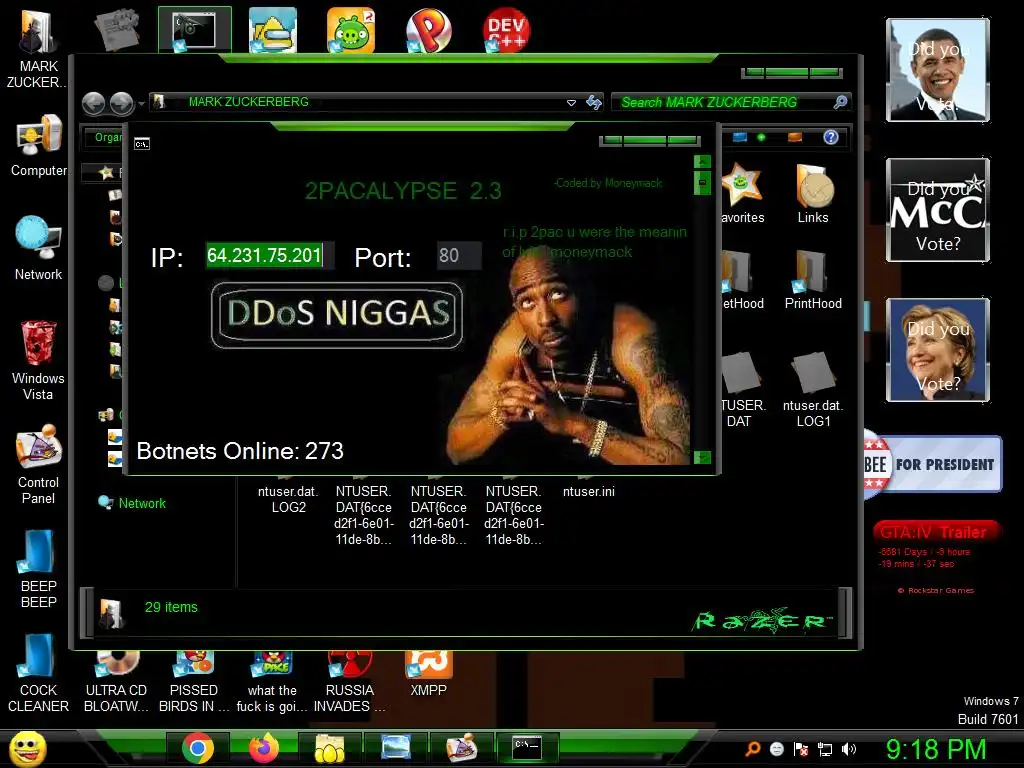Open the folder taskbar icon
This screenshot has width=1024, height=768.
(330, 748)
